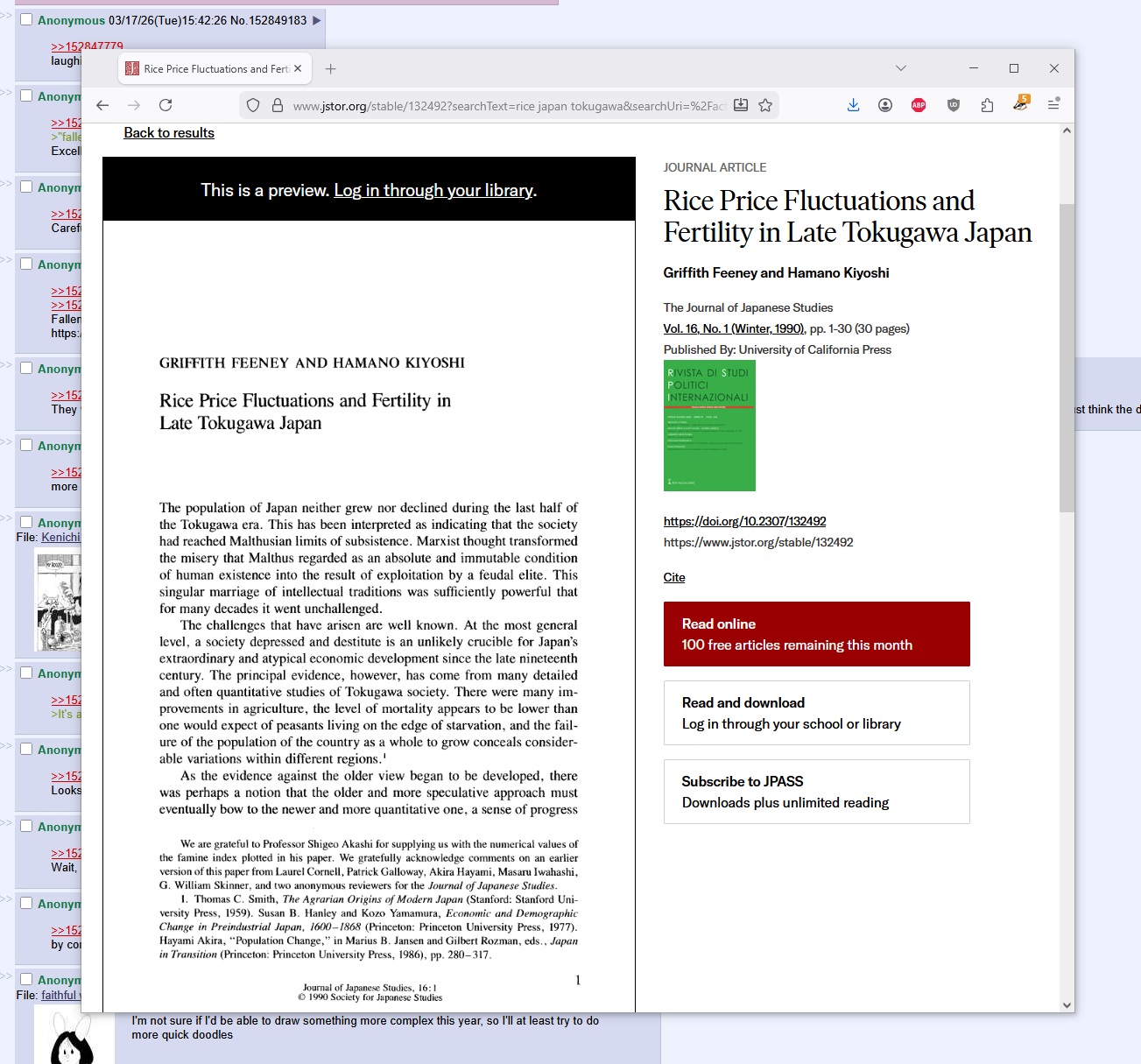Tick the checkbox of the post with the Kenichi file
The width and height of the screenshot is (1141, 1064).
click(x=26, y=522)
